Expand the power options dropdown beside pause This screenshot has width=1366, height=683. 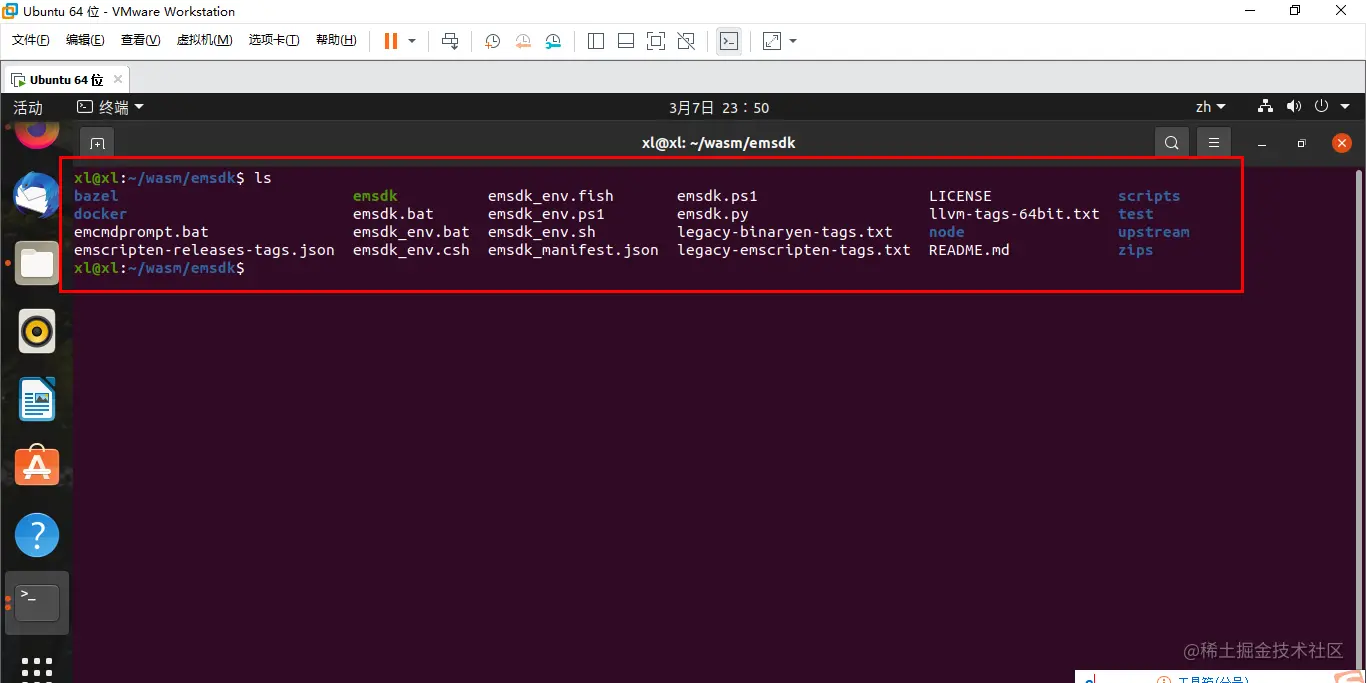pyautogui.click(x=412, y=41)
